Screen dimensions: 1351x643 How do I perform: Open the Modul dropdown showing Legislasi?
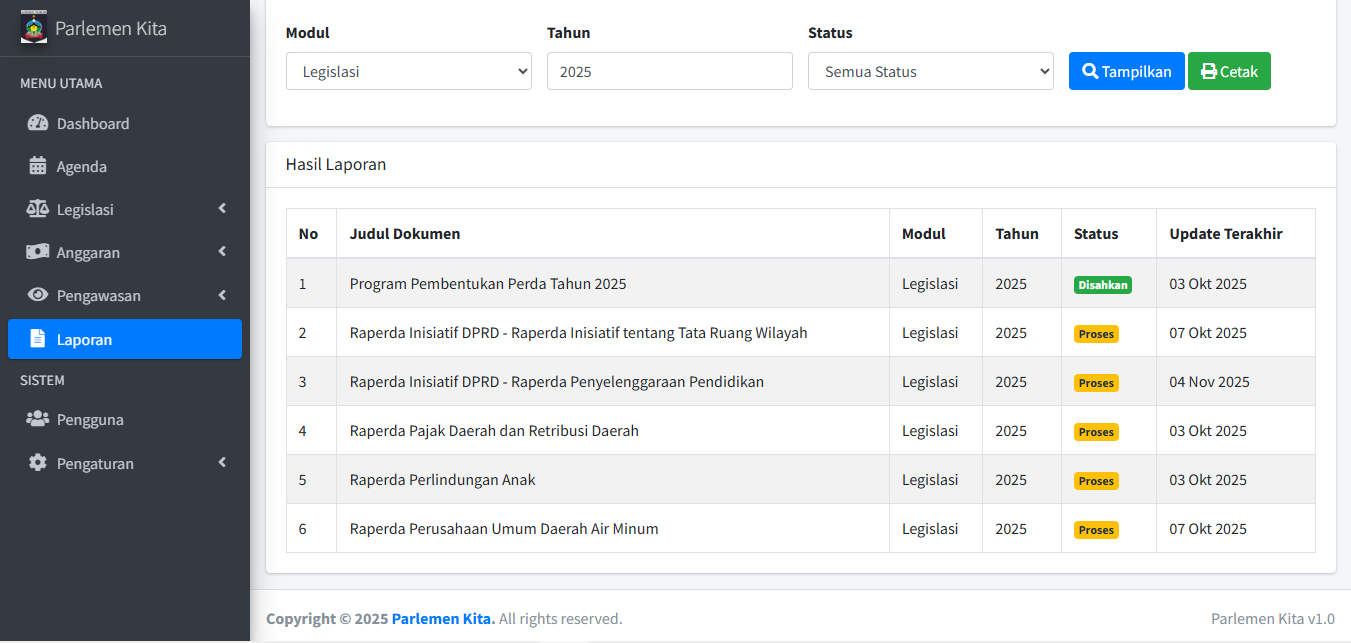tap(408, 71)
